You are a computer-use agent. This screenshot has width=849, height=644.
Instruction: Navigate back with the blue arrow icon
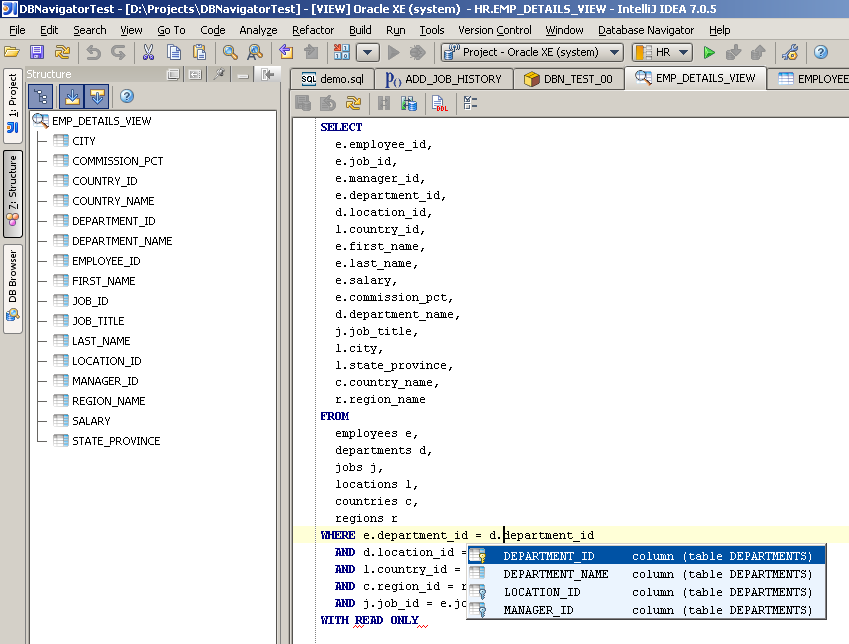(286, 52)
